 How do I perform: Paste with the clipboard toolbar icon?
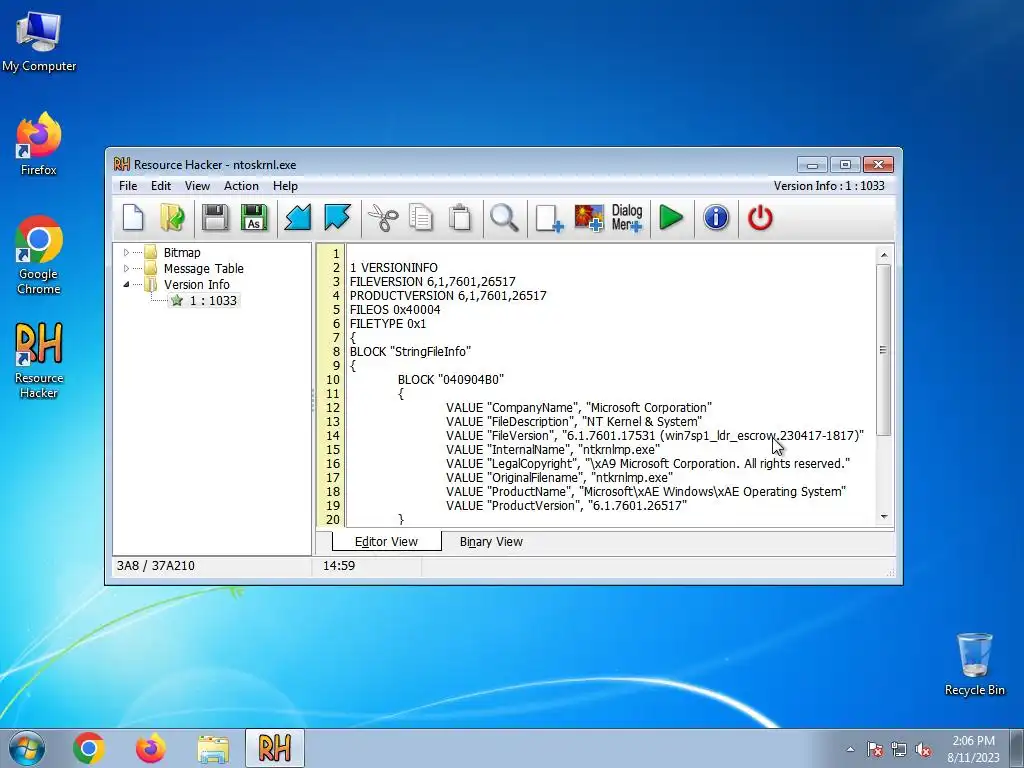pos(460,217)
